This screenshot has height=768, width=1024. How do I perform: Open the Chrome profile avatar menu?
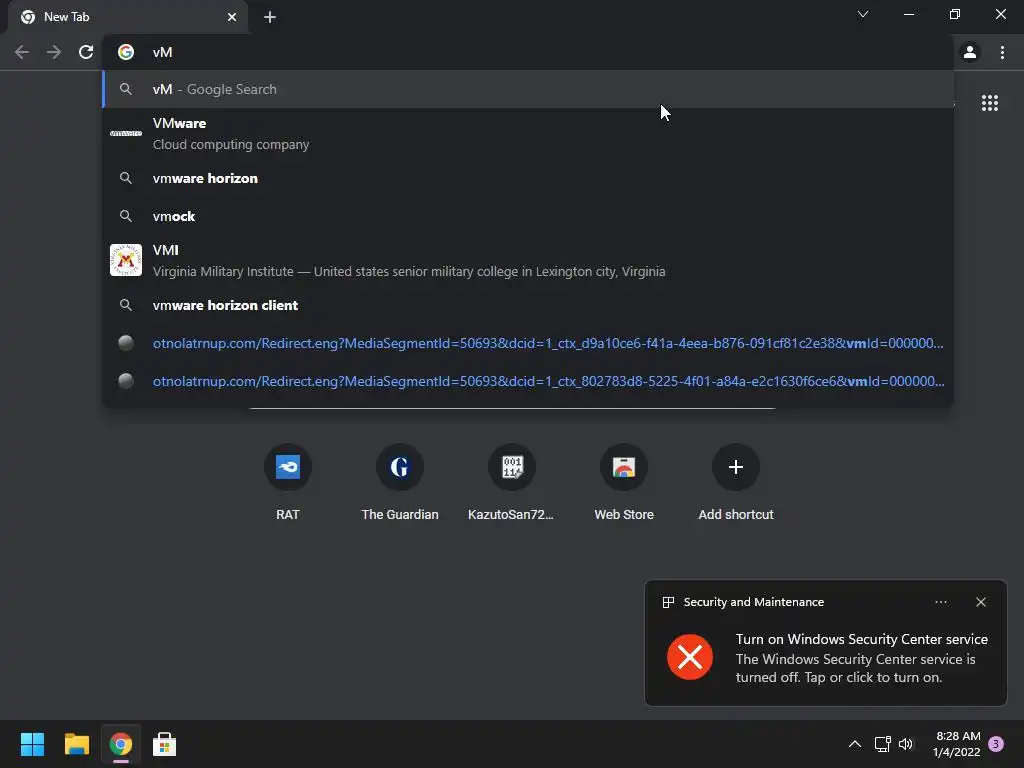click(x=970, y=52)
